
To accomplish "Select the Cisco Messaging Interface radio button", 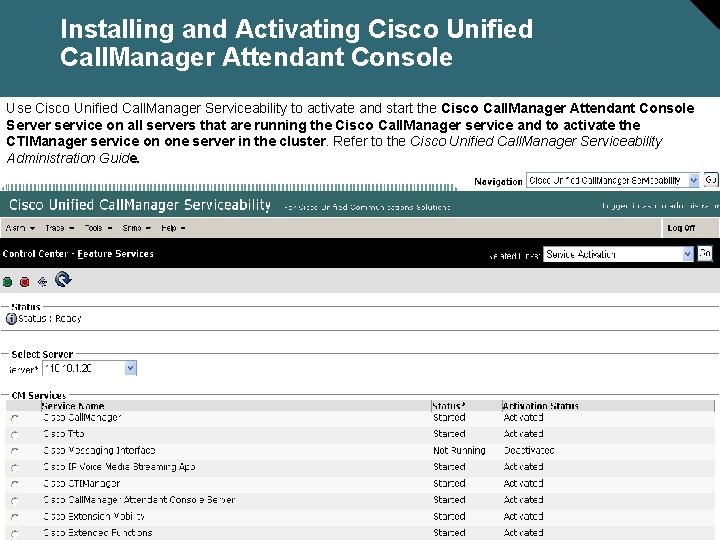I will point(15,451).
